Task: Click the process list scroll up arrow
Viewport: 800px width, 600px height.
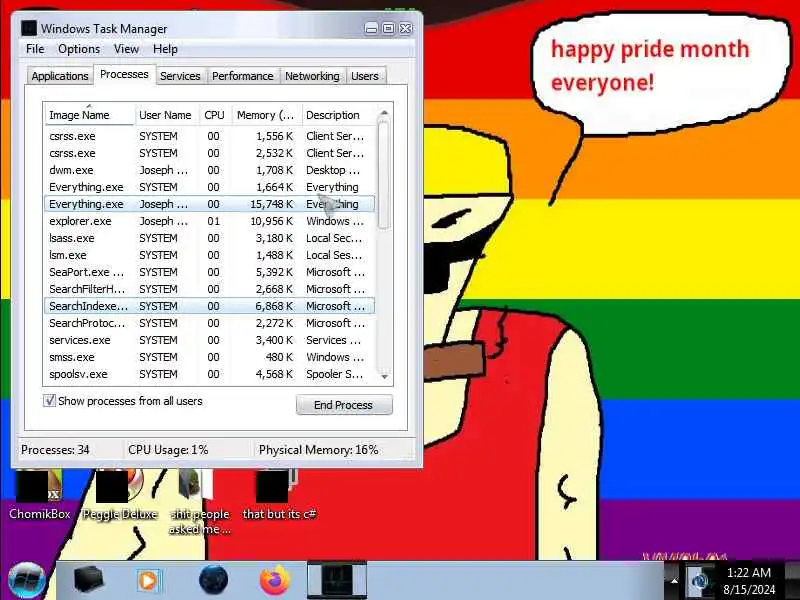Action: coord(385,112)
